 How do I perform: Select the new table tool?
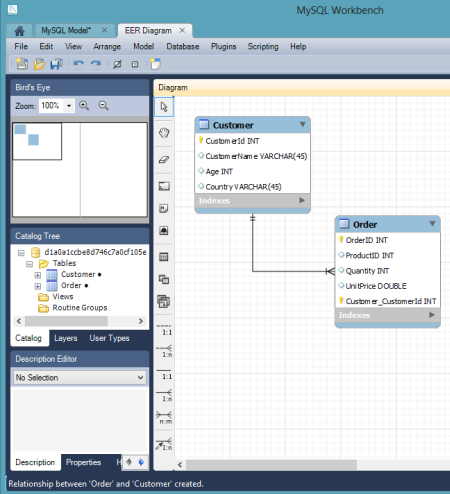[x=164, y=257]
